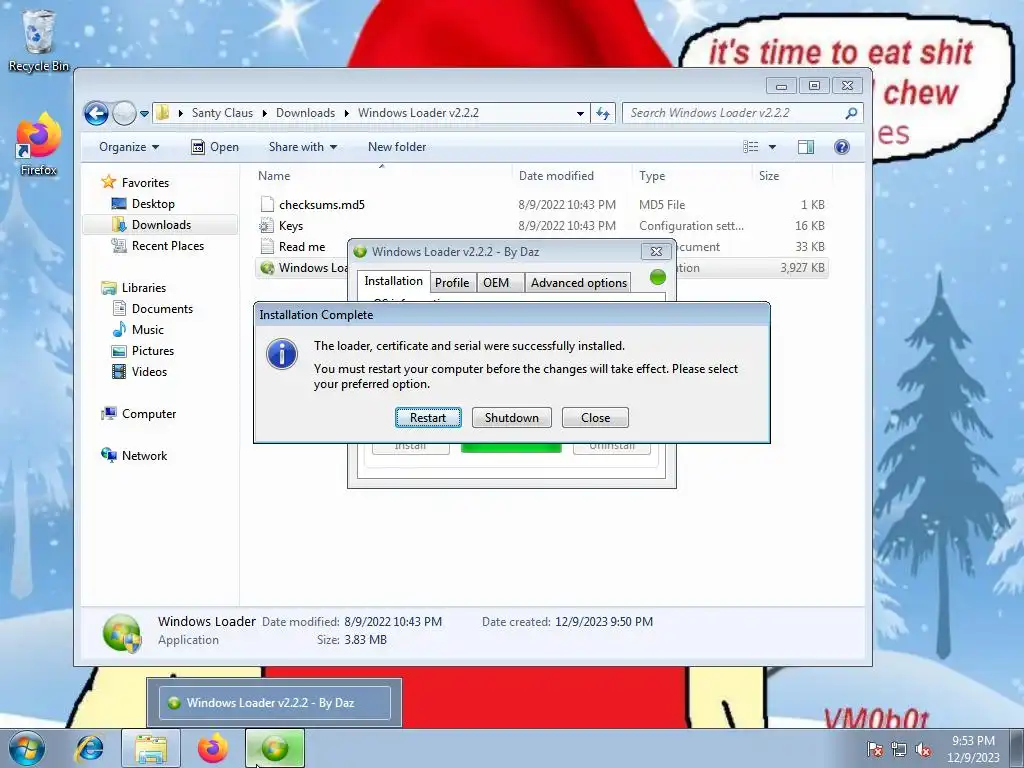This screenshot has height=768, width=1024.
Task: Open the clock showing 9:53 PM
Action: 973,748
